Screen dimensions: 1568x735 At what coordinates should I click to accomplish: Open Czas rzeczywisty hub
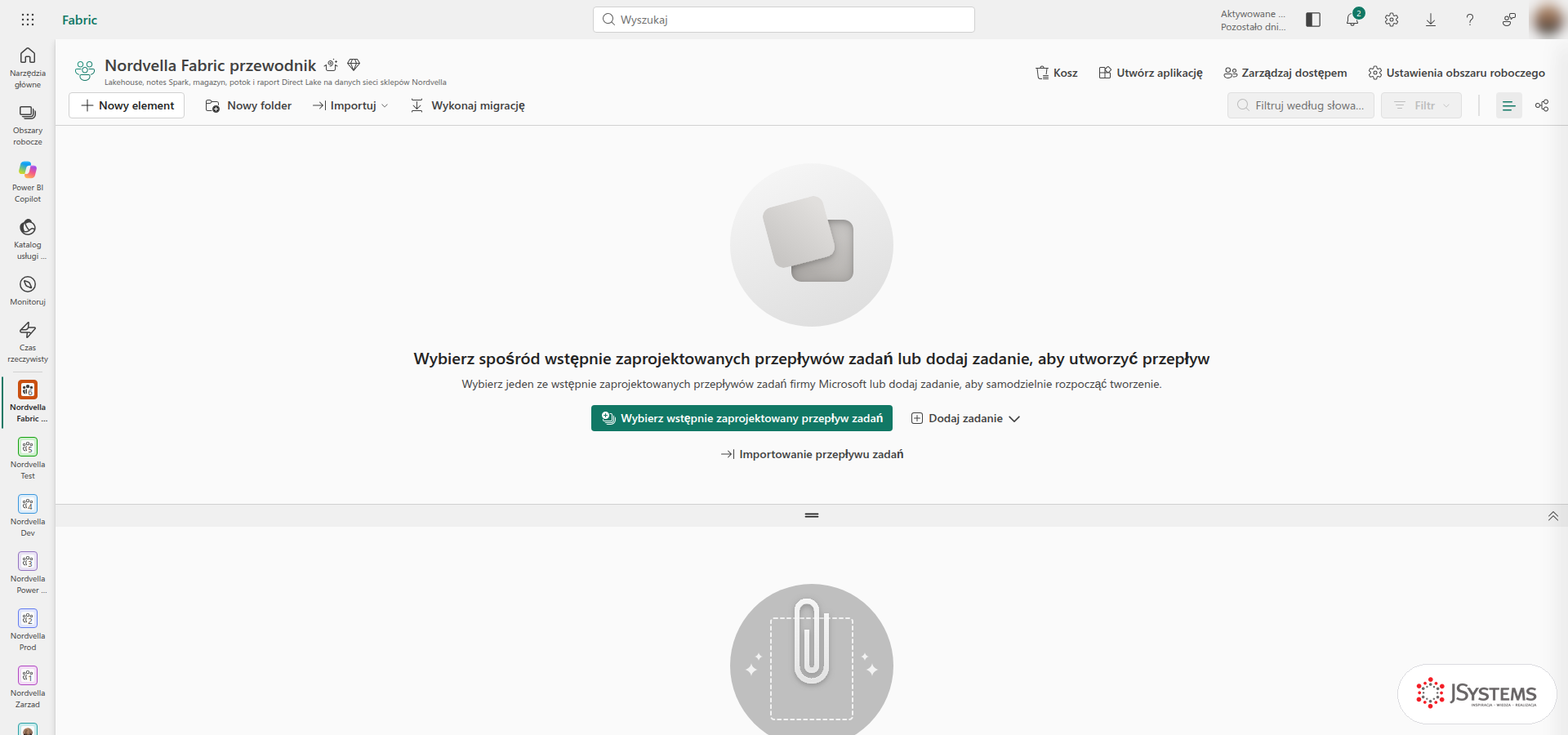click(x=28, y=342)
